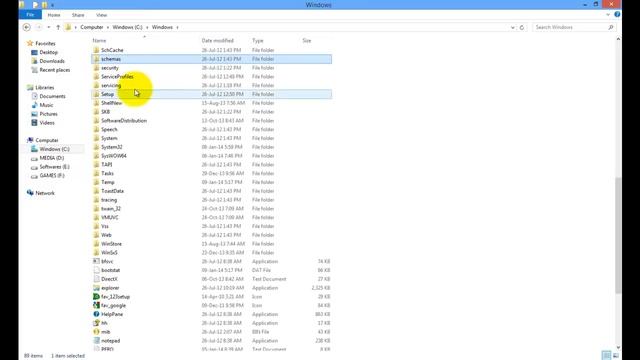Viewport: 640px width, 360px height.
Task: Click the Favorites star icon
Action: [30, 43]
